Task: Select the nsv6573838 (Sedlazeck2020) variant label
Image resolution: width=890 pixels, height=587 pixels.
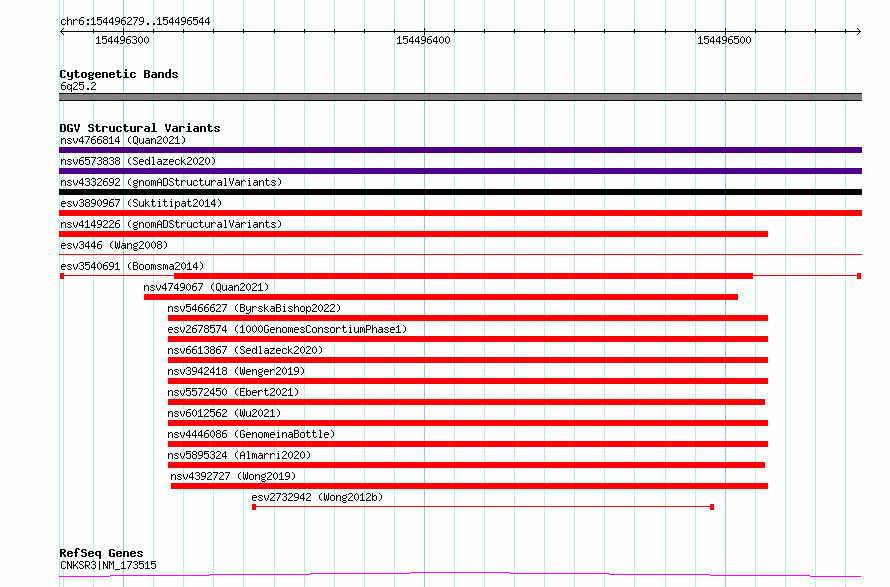Action: [x=138, y=161]
